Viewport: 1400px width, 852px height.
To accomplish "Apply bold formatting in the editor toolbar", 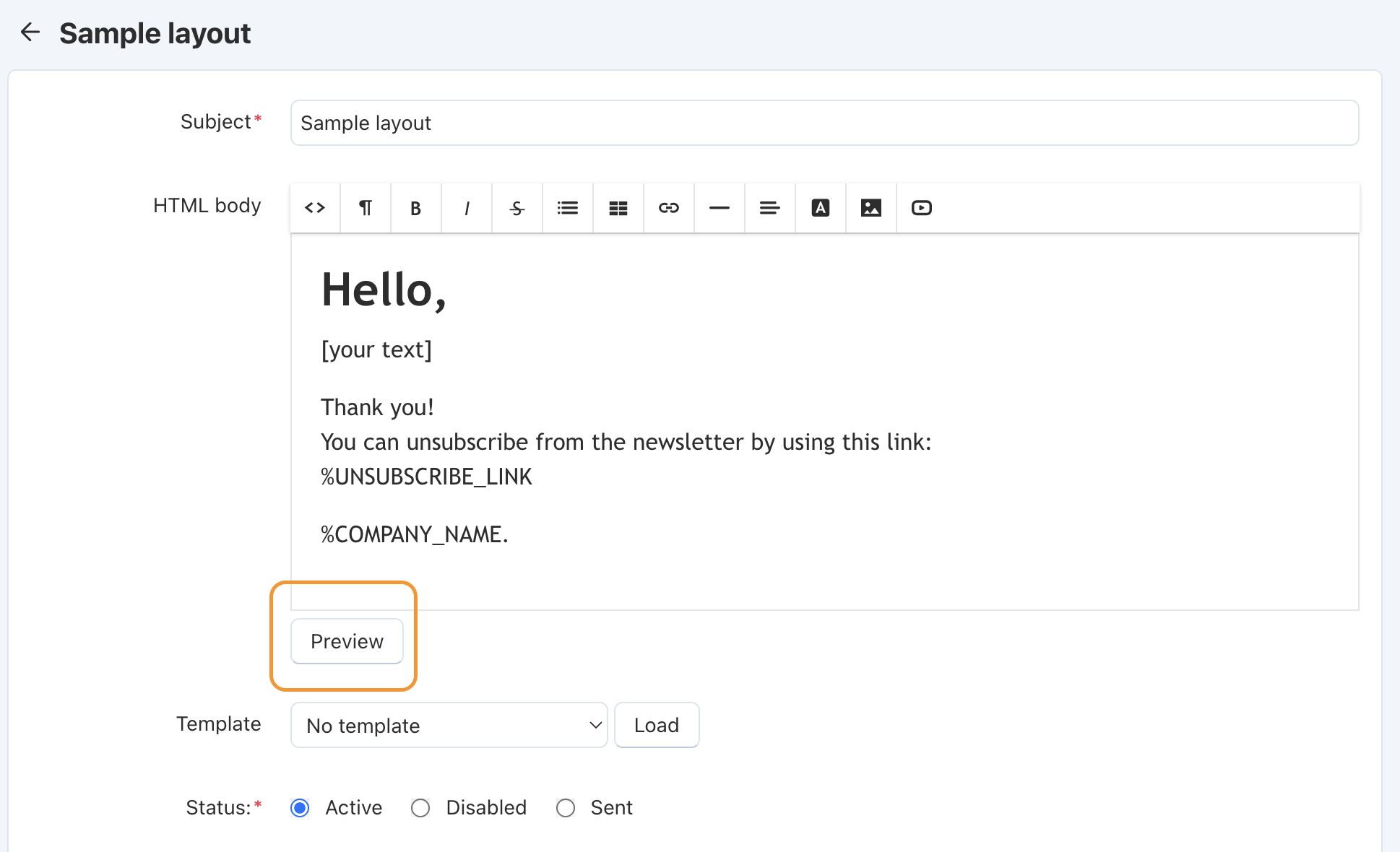I will pyautogui.click(x=416, y=208).
